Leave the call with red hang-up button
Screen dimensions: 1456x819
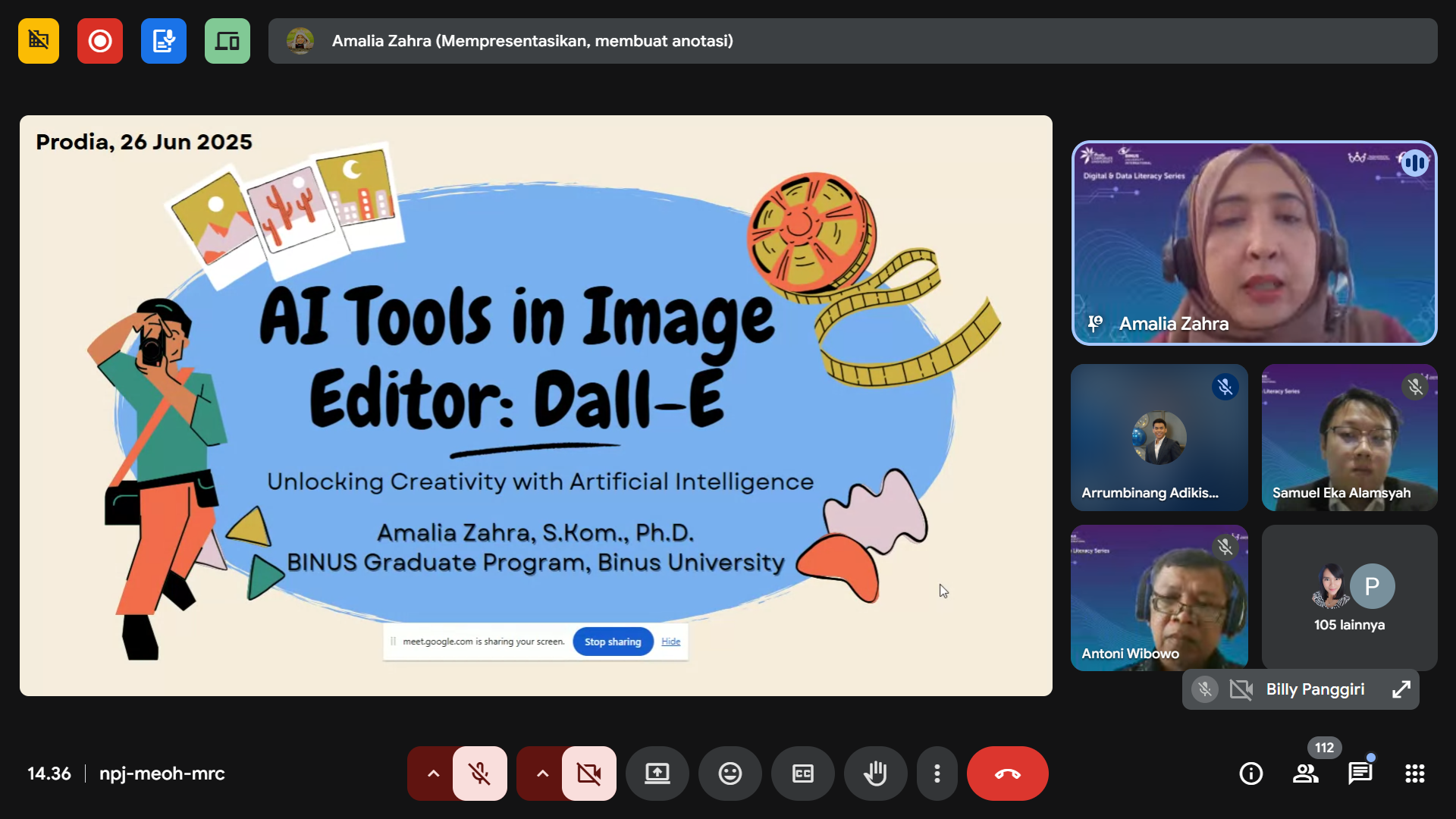point(1008,773)
